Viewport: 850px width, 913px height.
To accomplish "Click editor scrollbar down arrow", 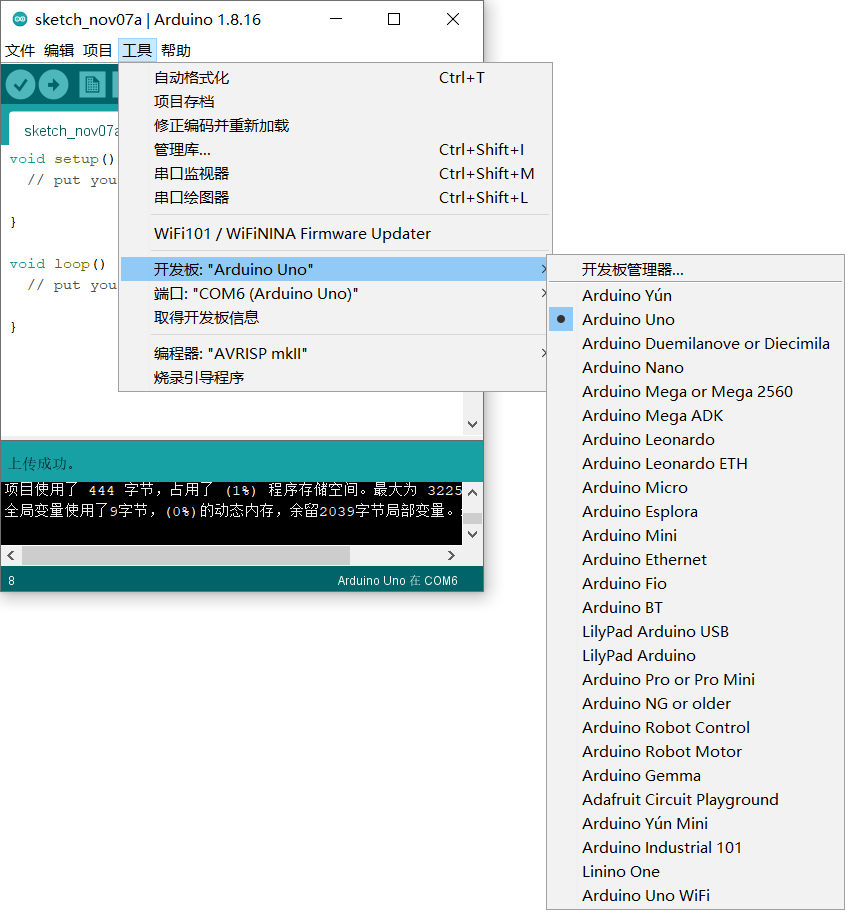I will click(x=473, y=424).
